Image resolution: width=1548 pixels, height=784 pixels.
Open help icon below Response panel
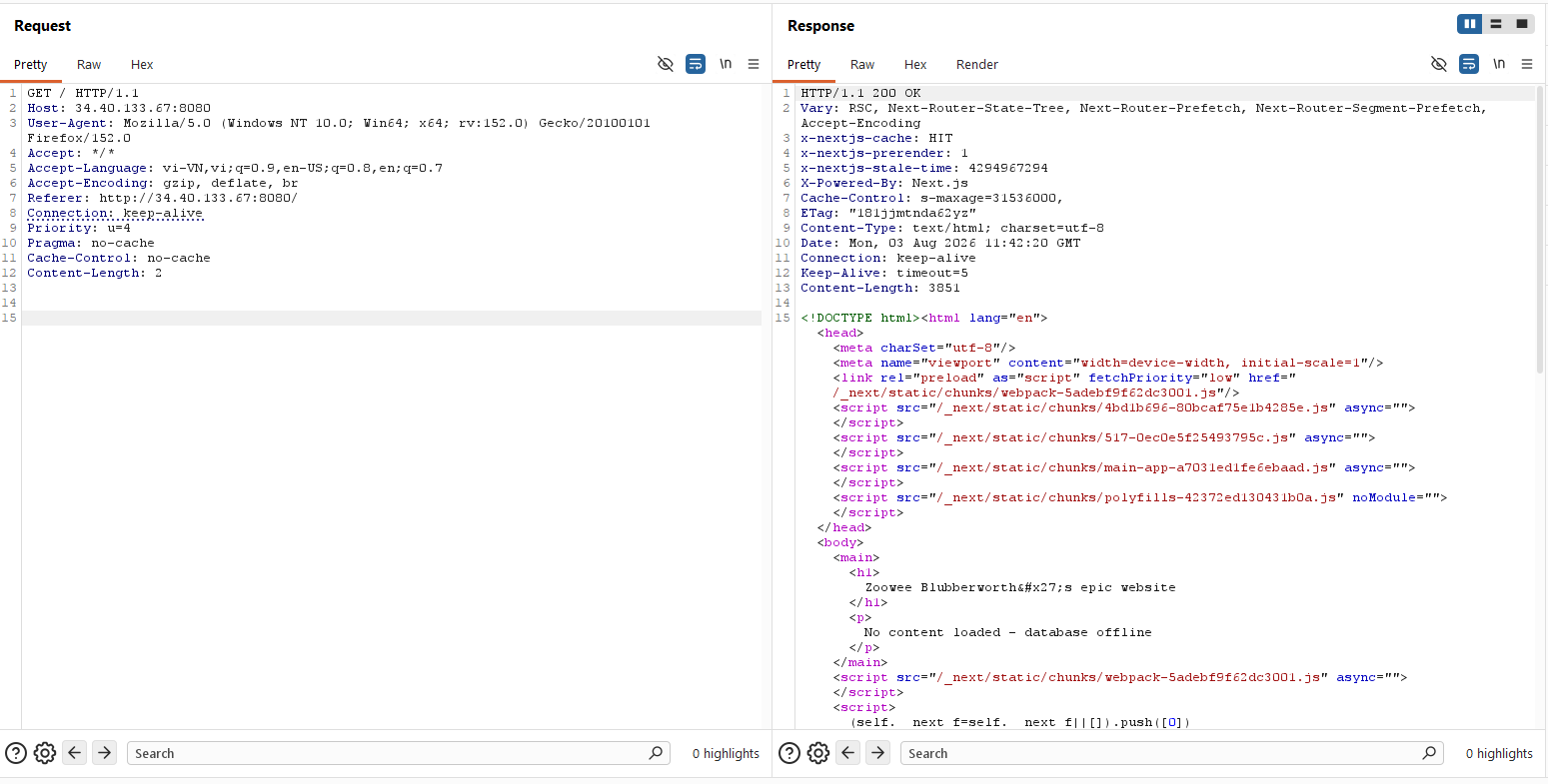789,753
